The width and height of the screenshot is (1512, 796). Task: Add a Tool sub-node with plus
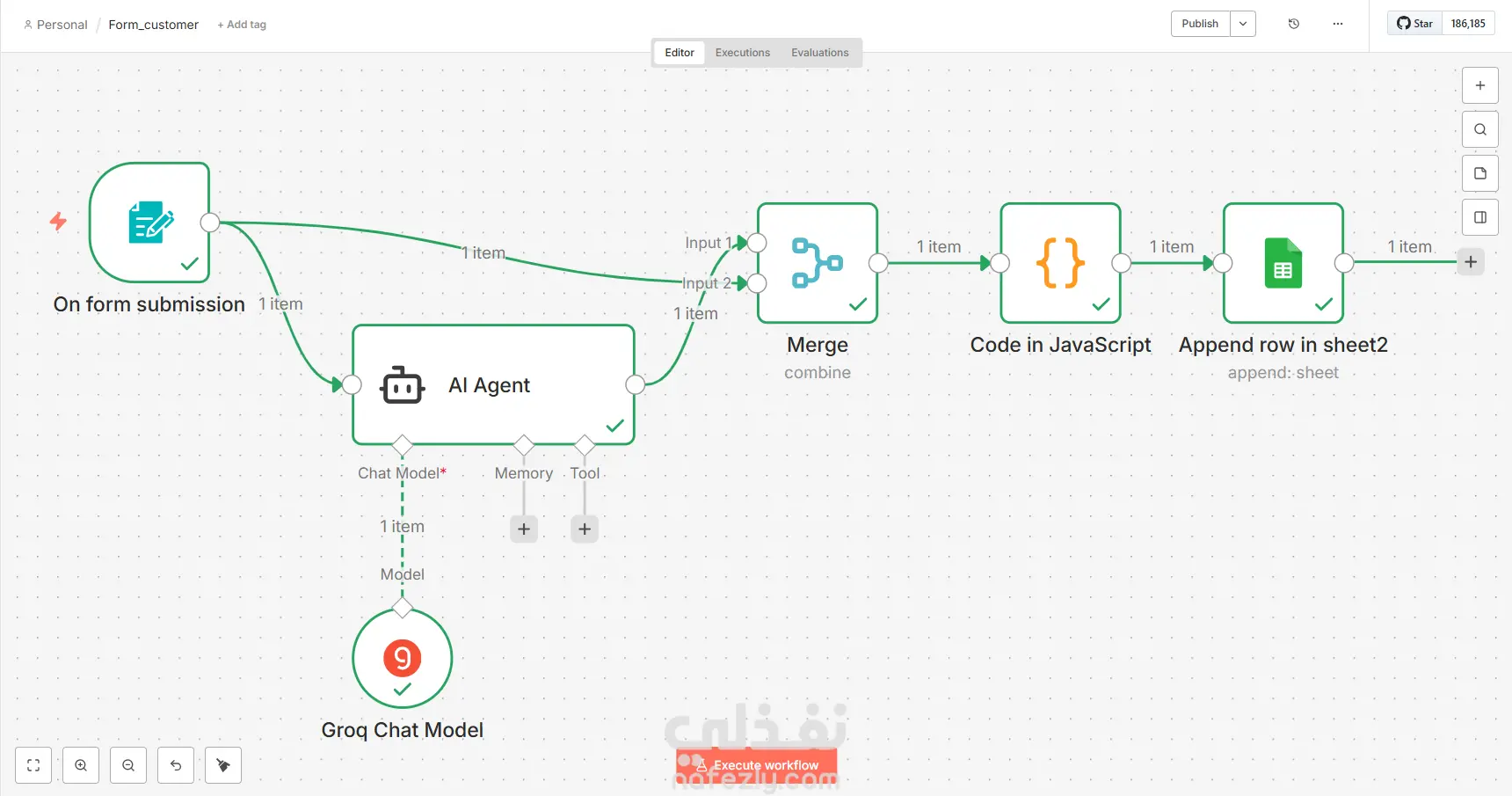click(585, 529)
